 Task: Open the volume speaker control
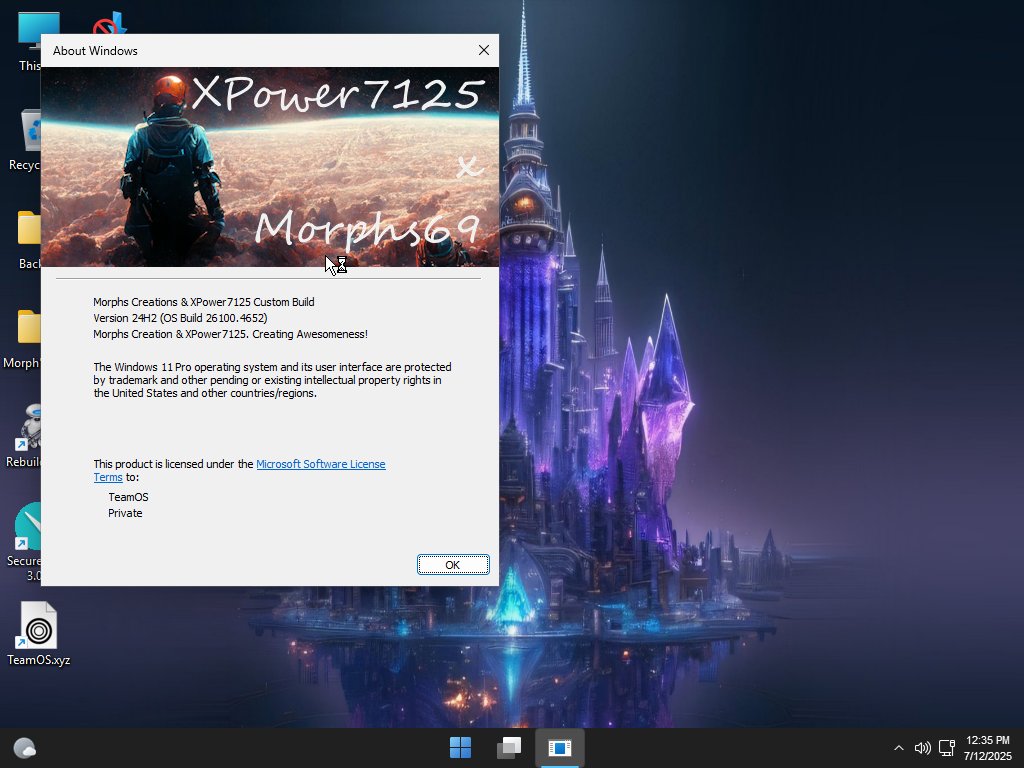pos(922,748)
